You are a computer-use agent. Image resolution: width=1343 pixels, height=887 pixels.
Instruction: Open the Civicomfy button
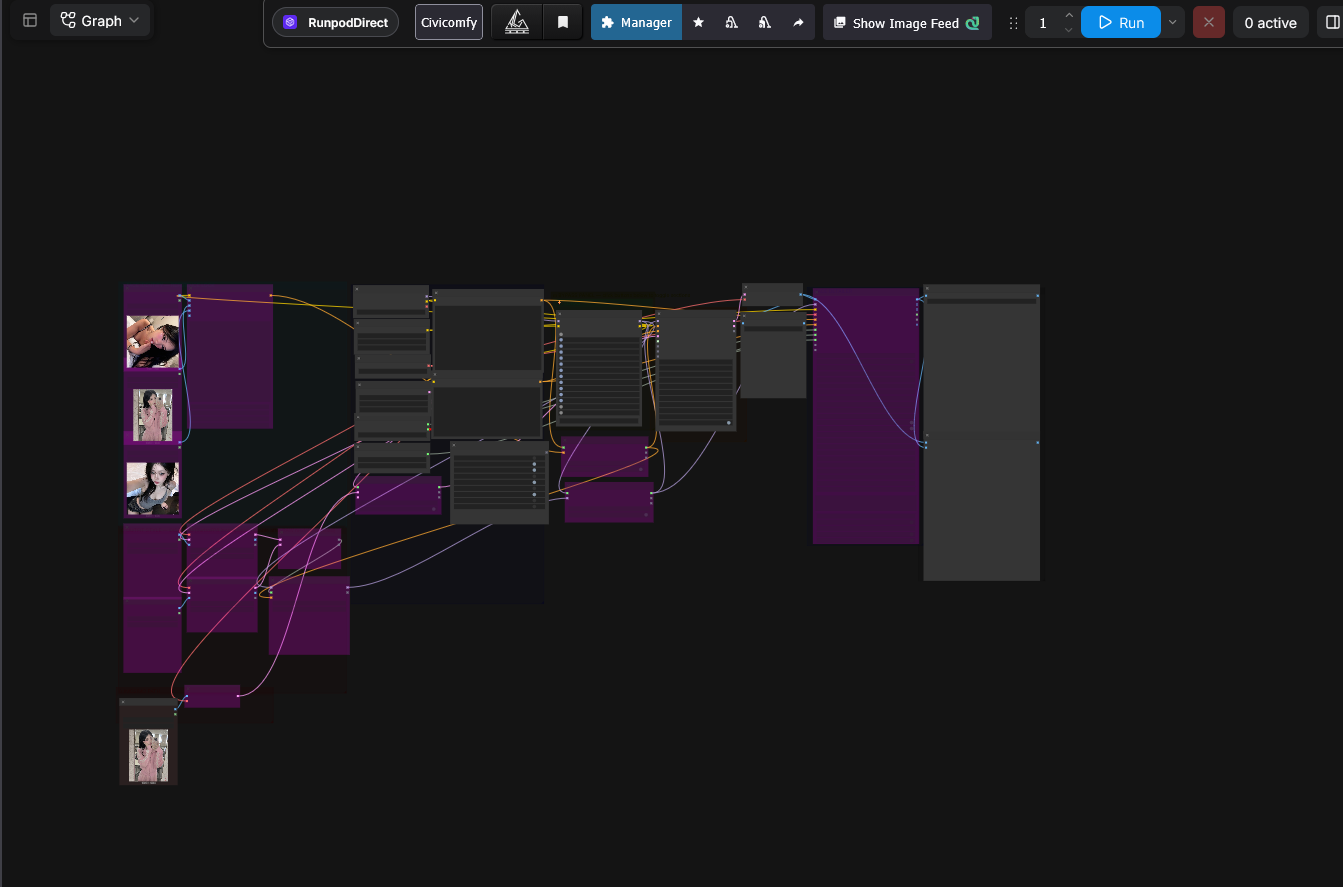(449, 22)
